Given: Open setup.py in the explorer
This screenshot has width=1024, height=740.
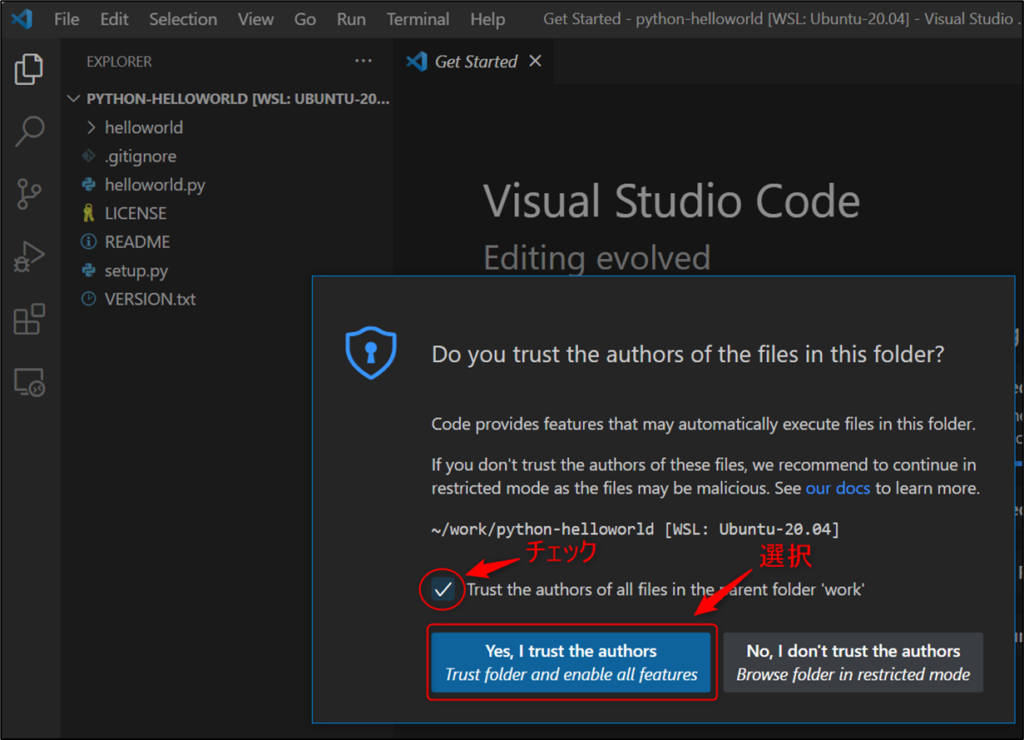Looking at the screenshot, I should click(229, 270).
